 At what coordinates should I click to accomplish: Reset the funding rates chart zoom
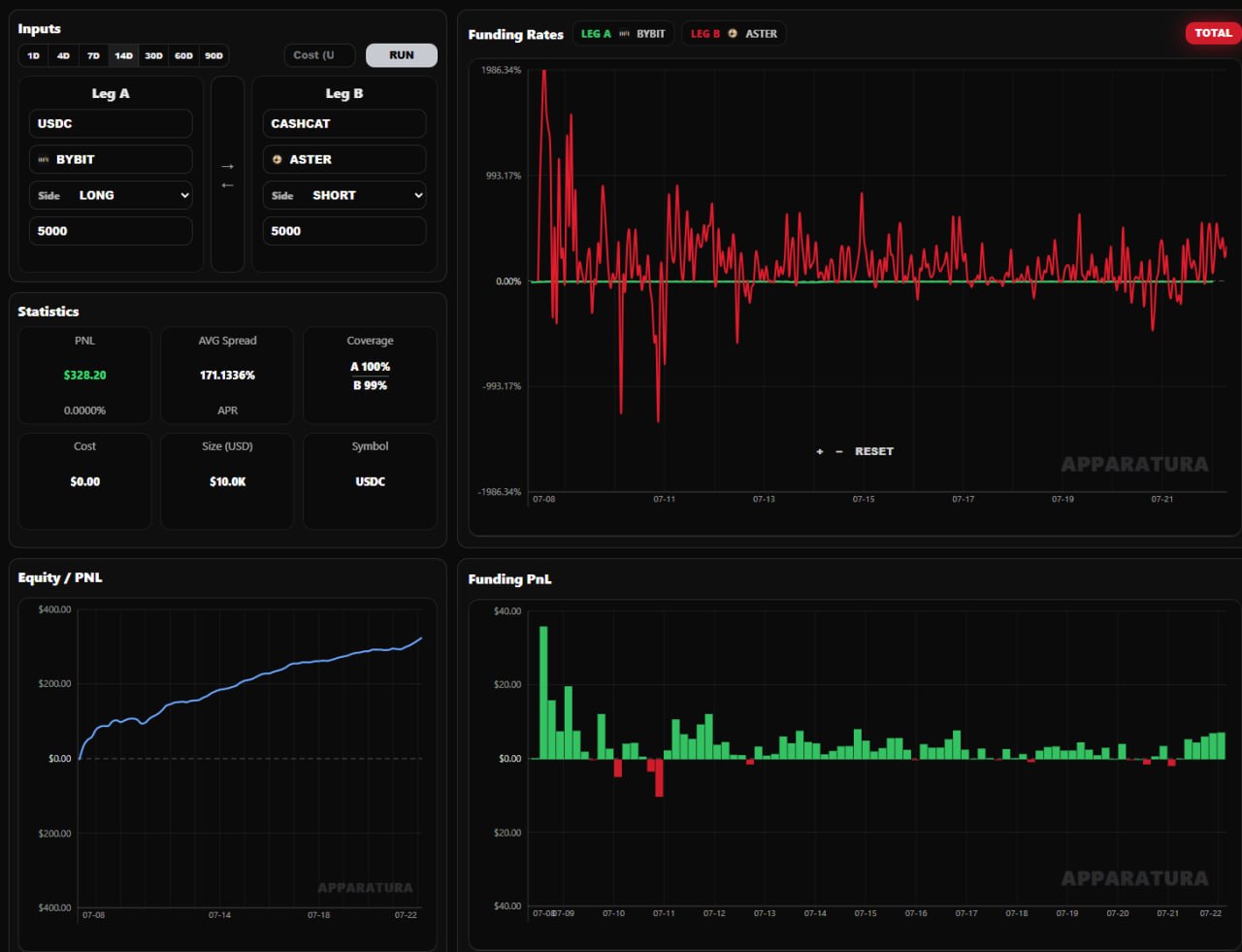pyautogui.click(x=873, y=451)
